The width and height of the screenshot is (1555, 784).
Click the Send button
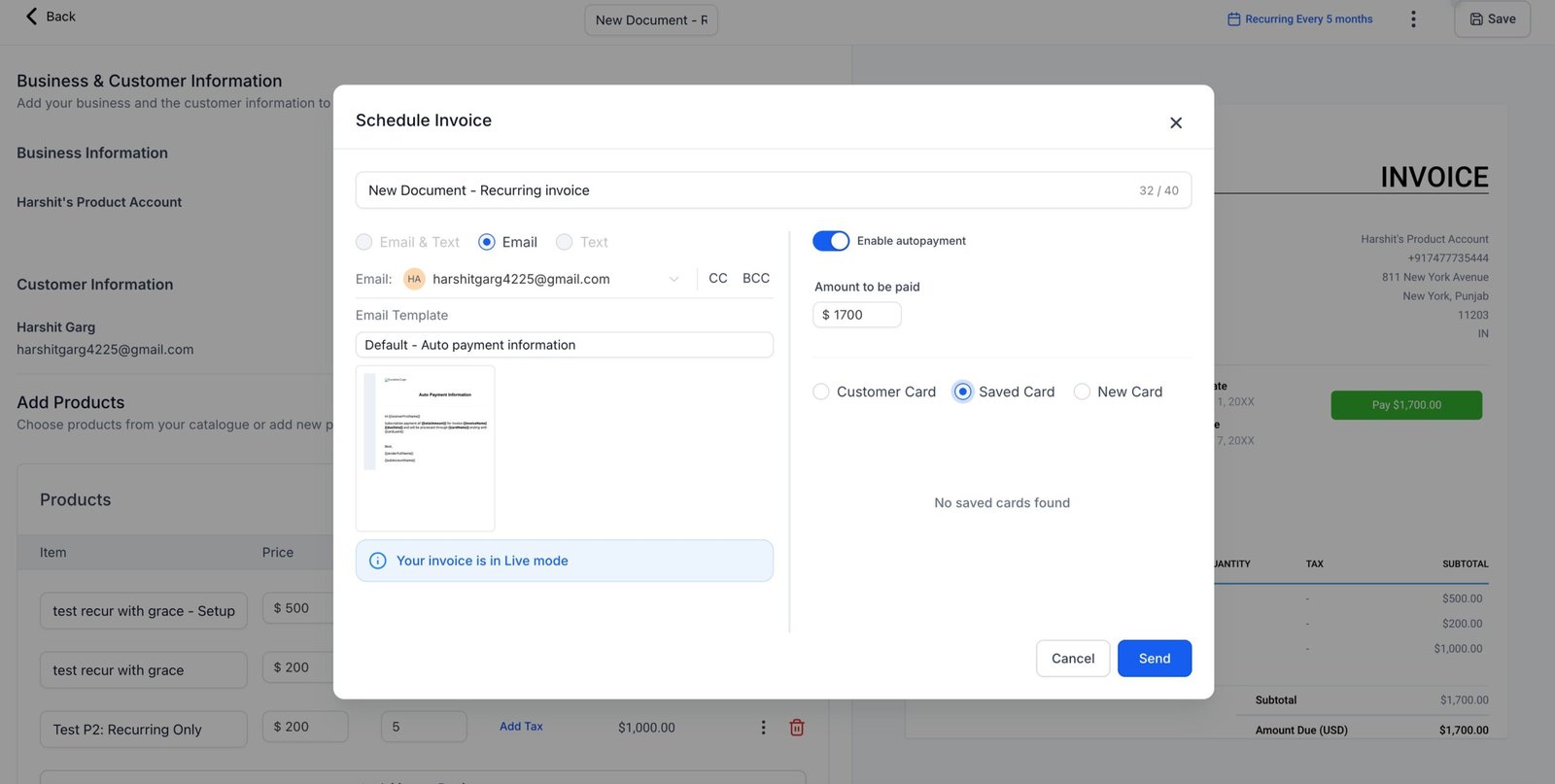click(1154, 659)
